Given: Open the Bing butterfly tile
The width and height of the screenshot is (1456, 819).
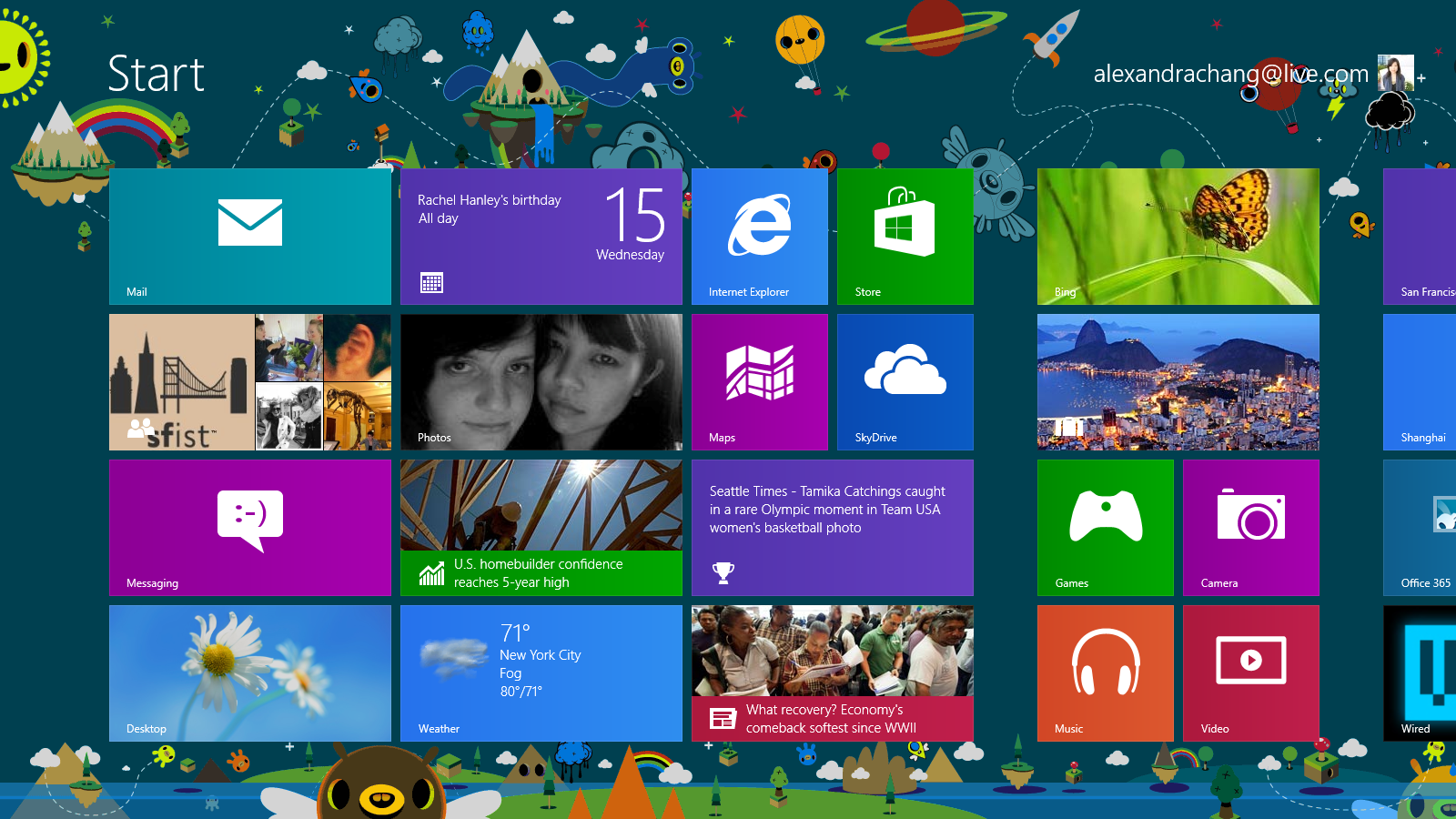Looking at the screenshot, I should pyautogui.click(x=1178, y=237).
